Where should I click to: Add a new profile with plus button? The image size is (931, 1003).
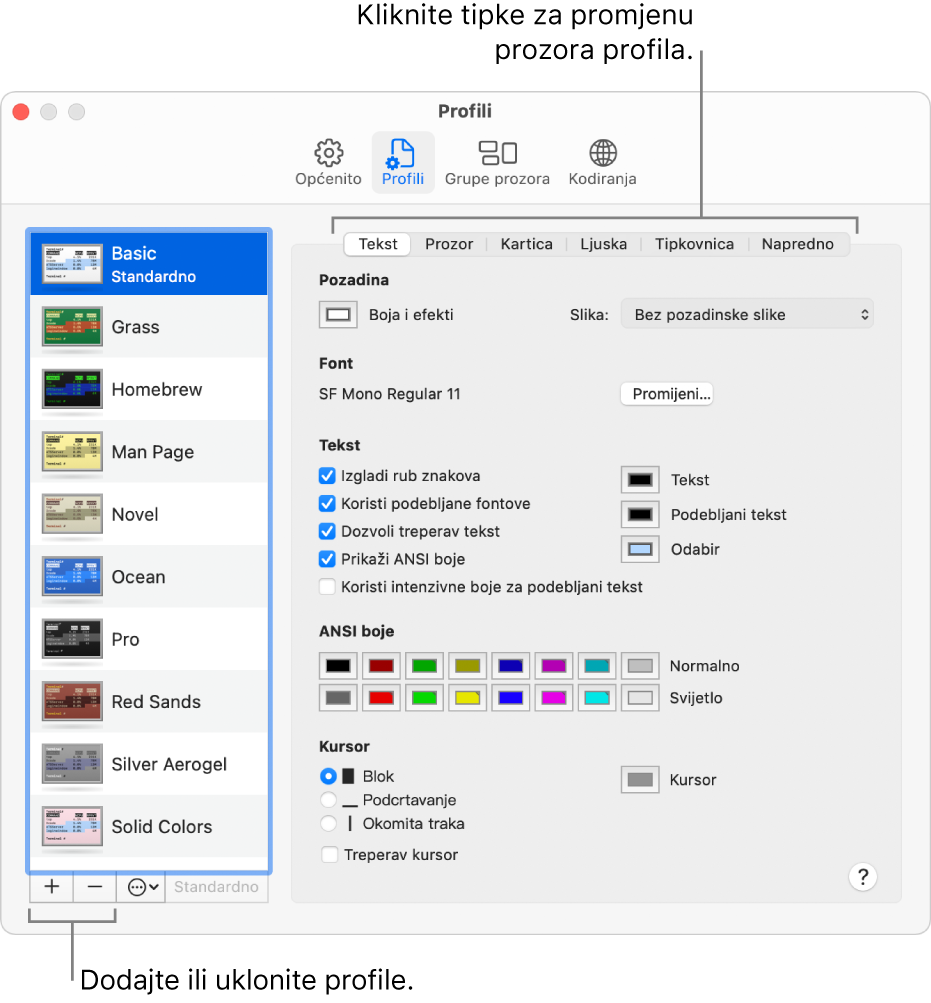pyautogui.click(x=52, y=887)
